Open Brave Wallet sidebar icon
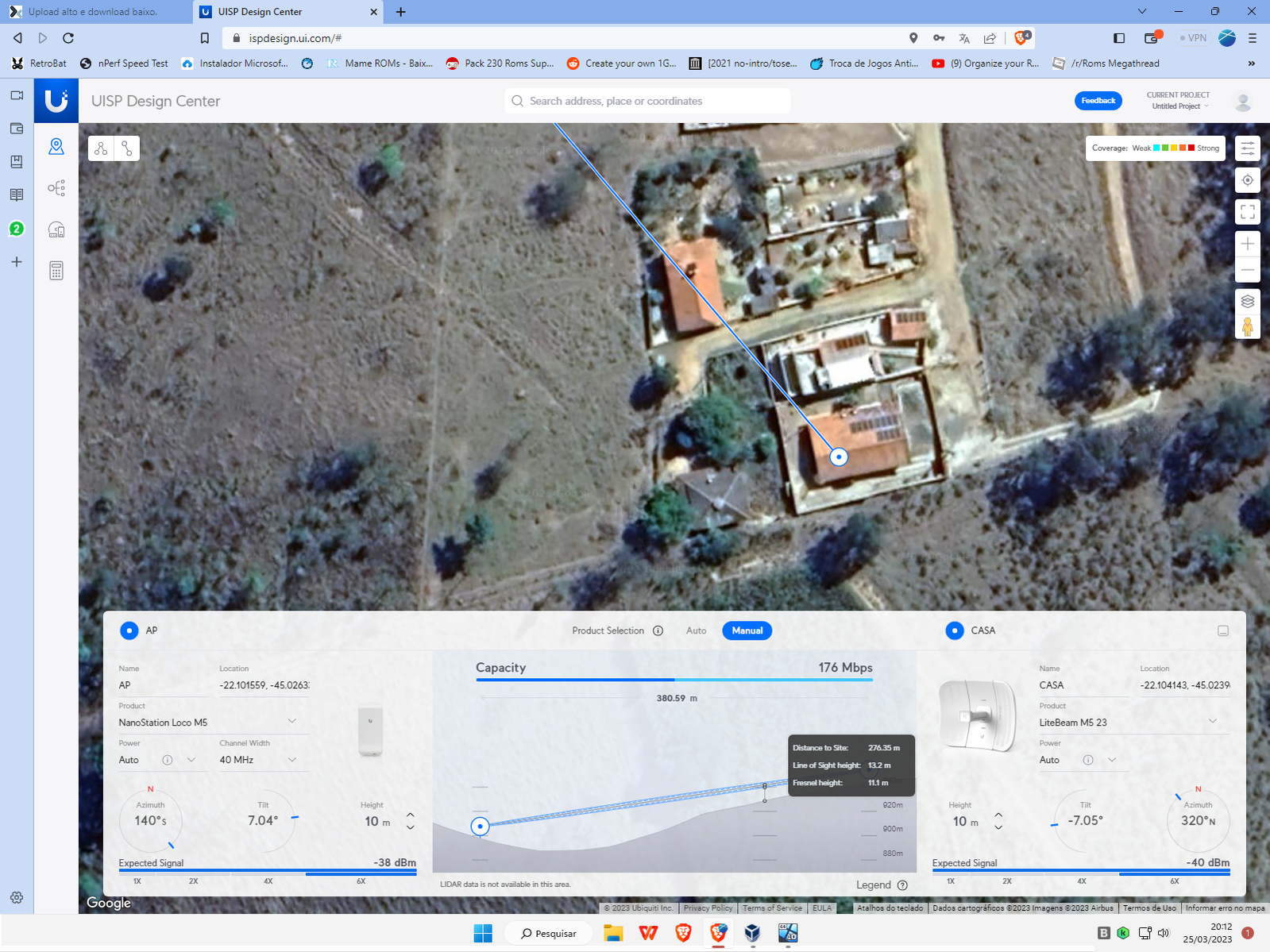The image size is (1270, 952). click(17, 128)
